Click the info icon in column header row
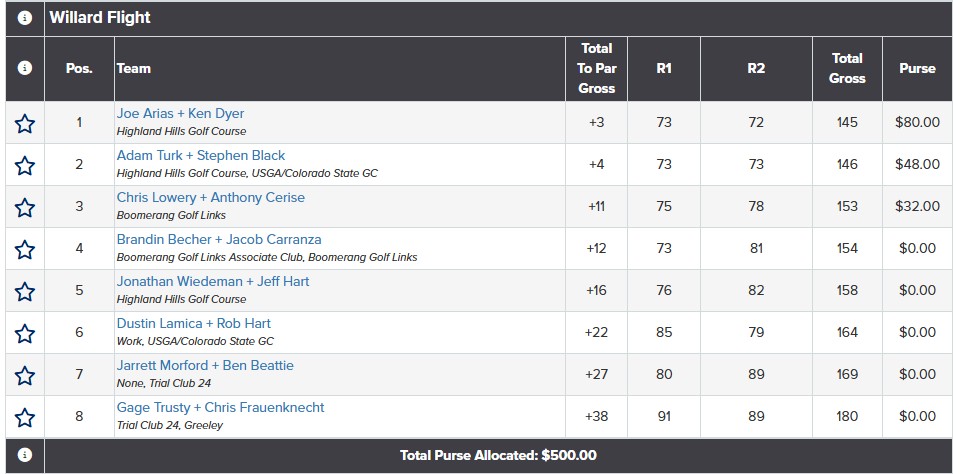Viewport: 961px width, 474px height. (25, 68)
